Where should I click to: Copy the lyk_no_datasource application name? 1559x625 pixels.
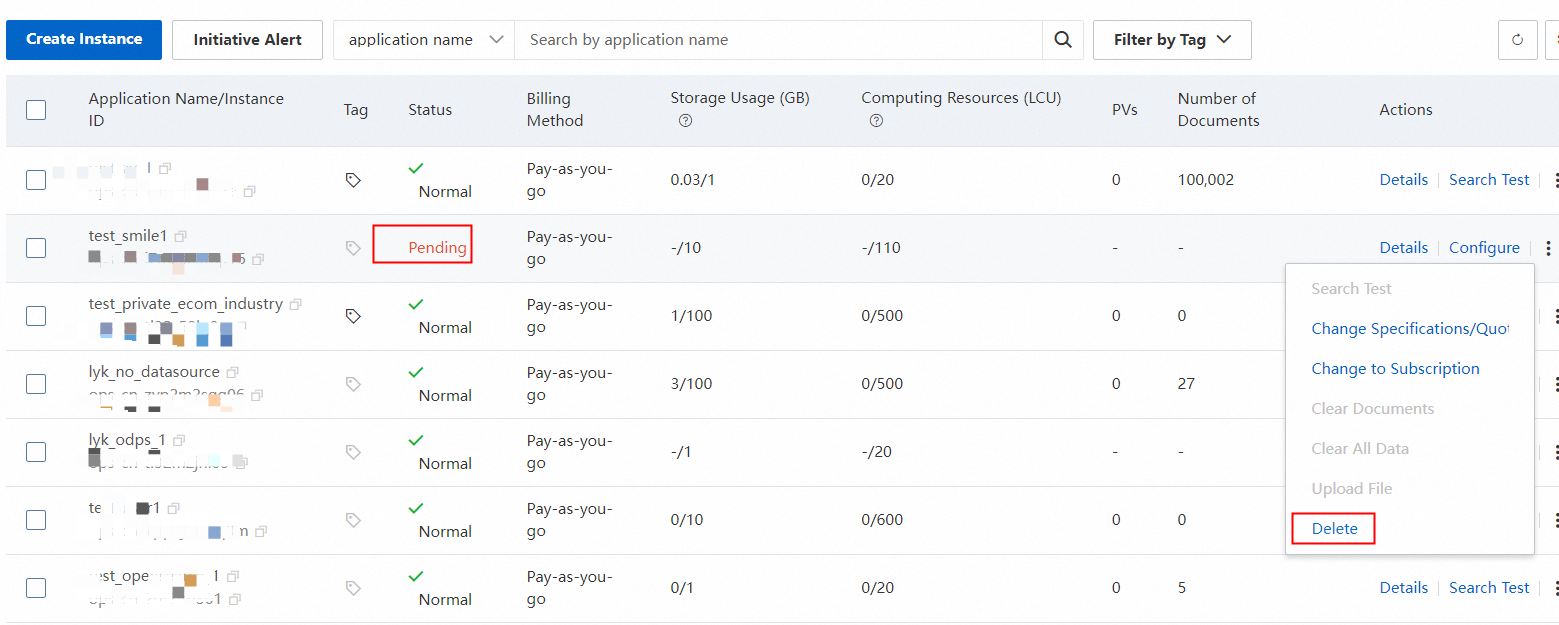(x=233, y=373)
